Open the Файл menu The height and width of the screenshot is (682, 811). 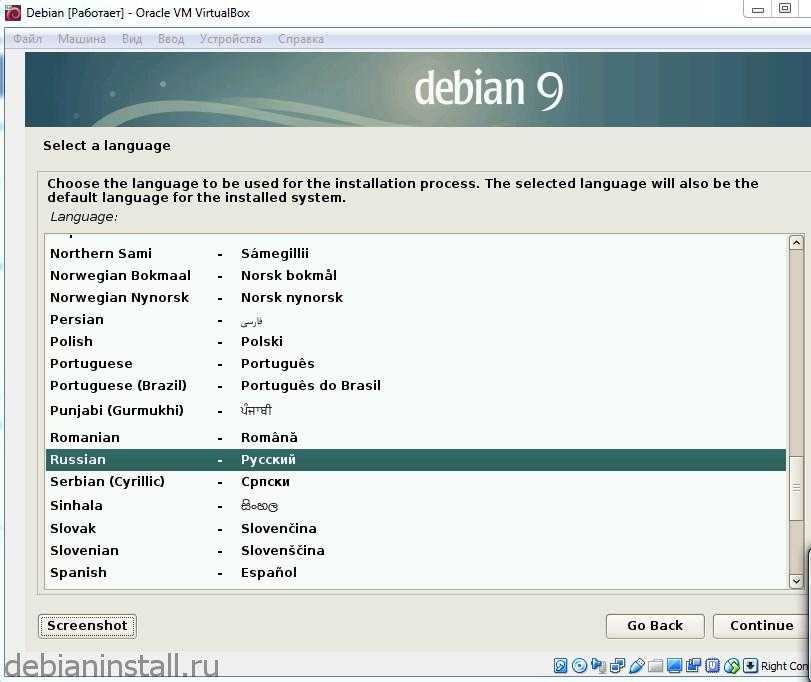27,39
